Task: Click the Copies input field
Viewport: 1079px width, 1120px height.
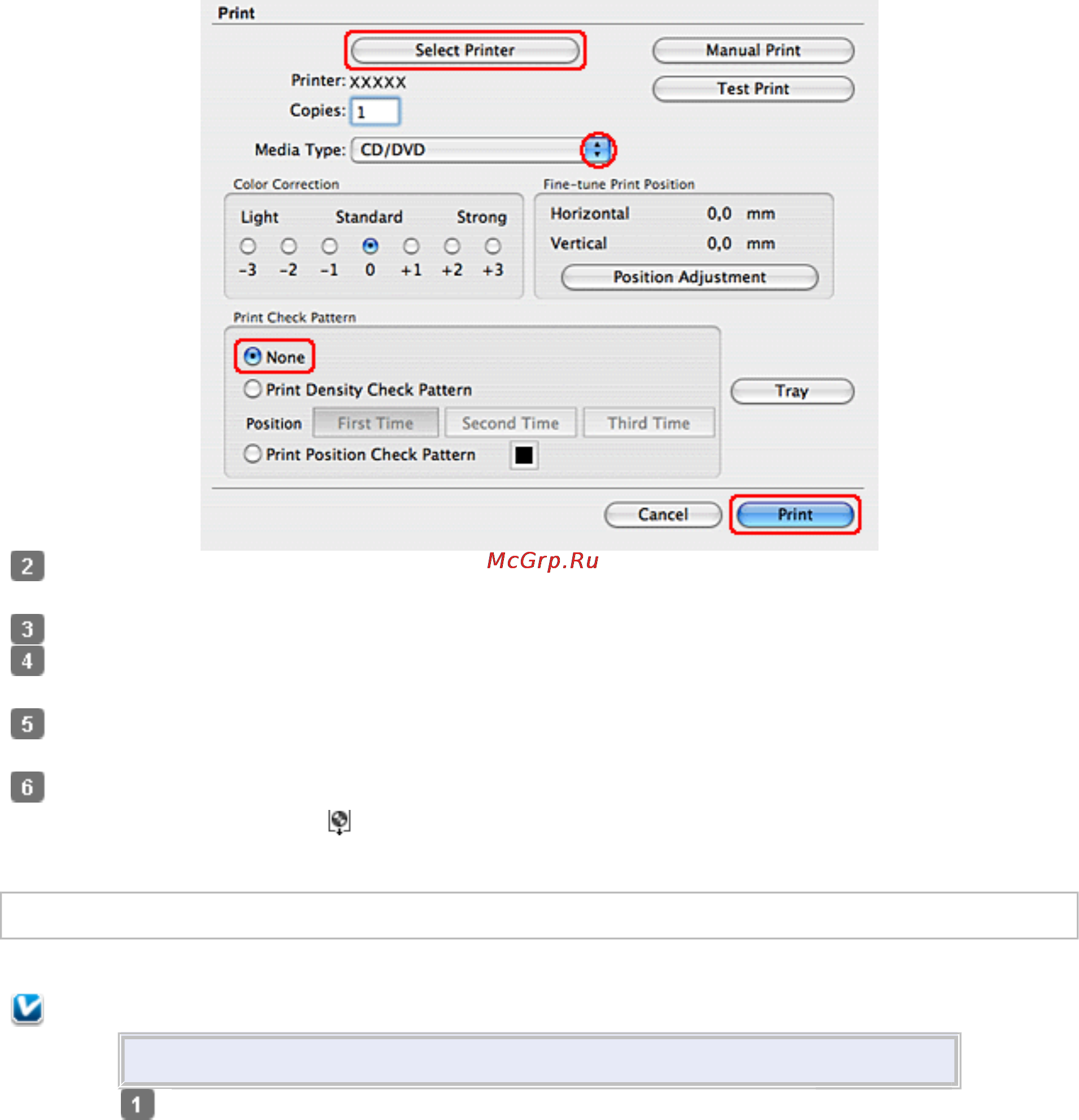Action: pyautogui.click(x=375, y=111)
